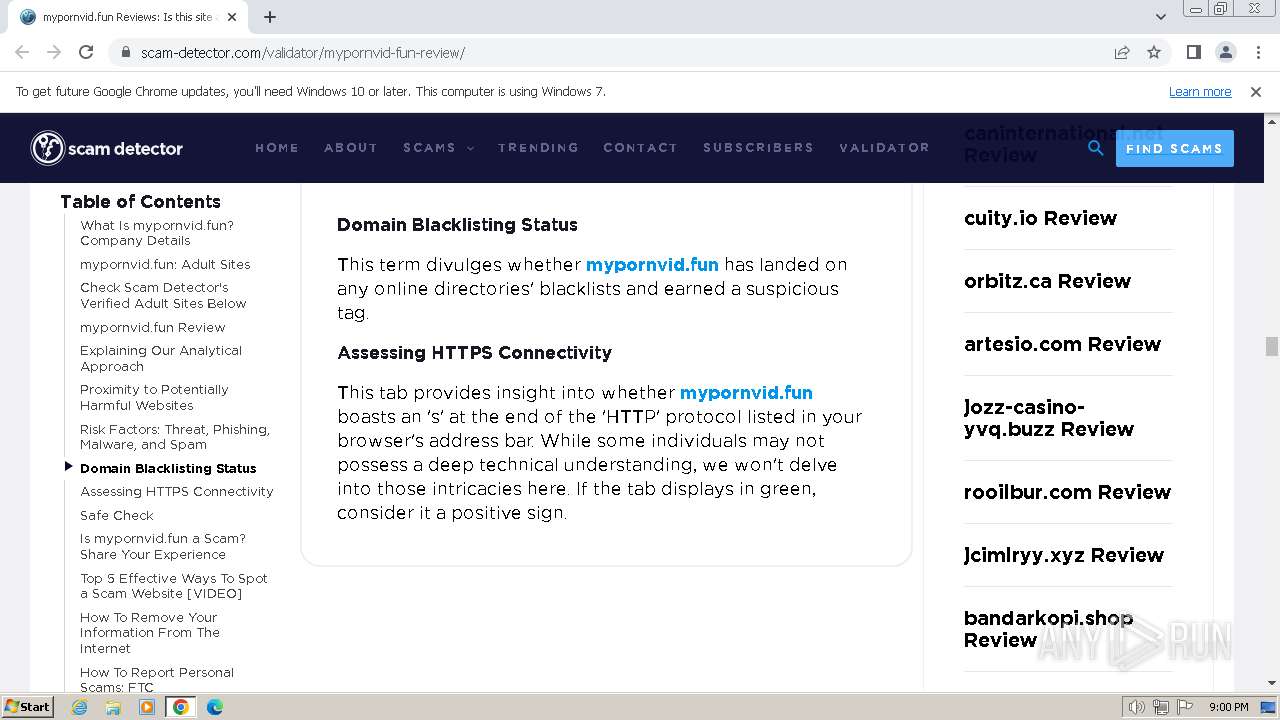Go to the HOME menu item

[277, 148]
